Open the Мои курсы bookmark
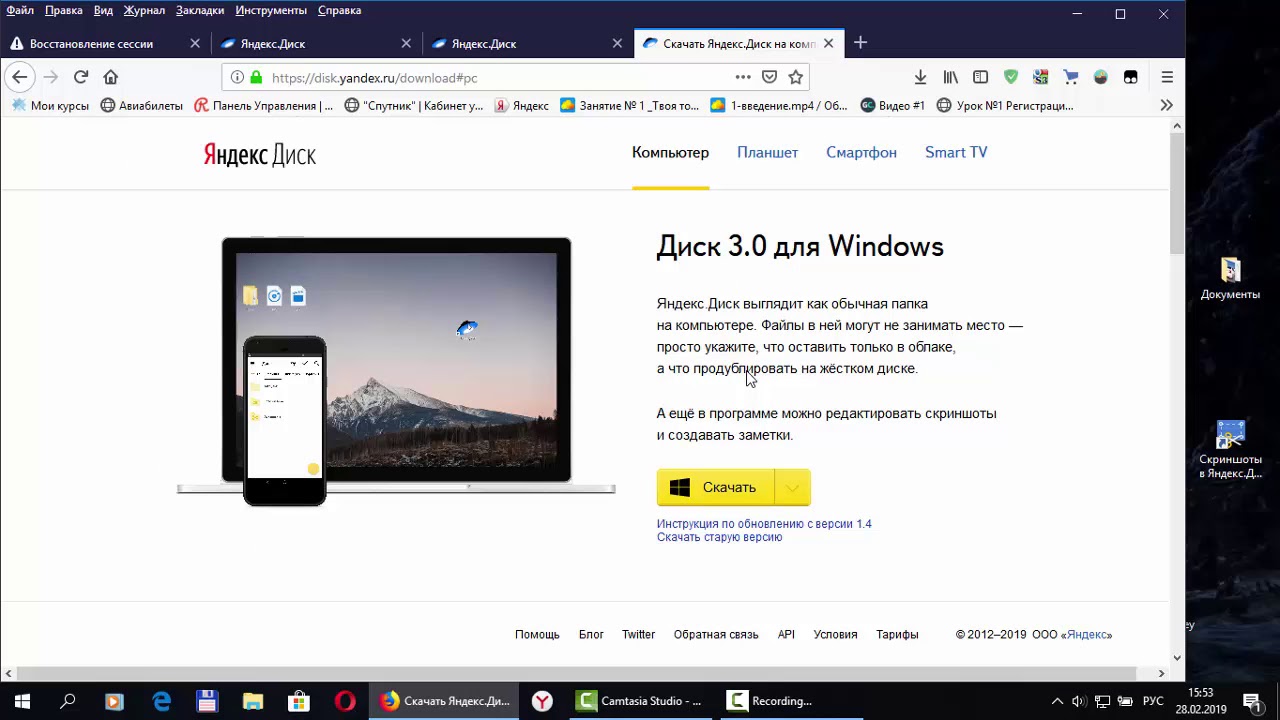The image size is (1280, 720). point(50,105)
